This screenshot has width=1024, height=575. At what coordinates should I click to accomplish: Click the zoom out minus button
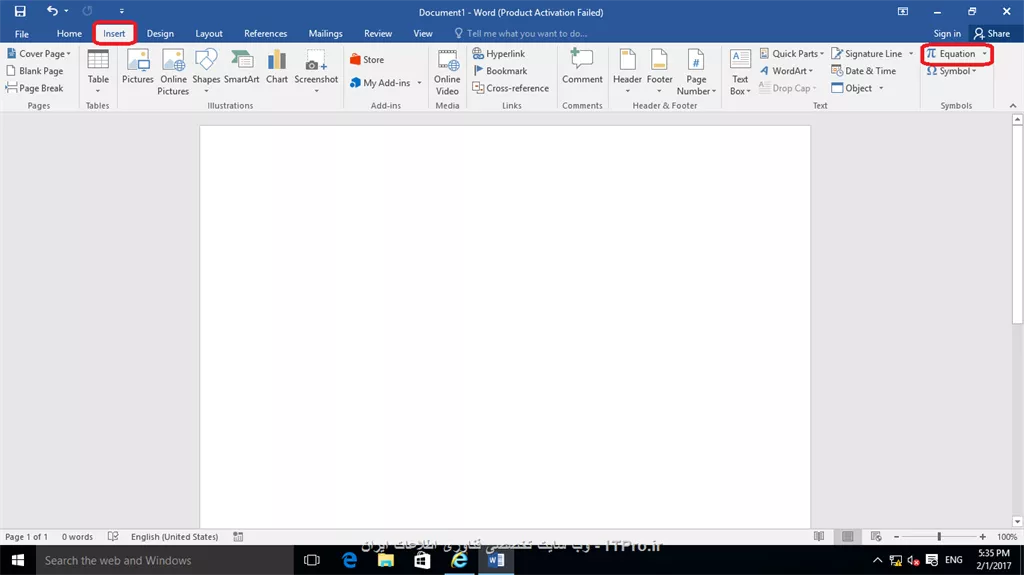point(896,536)
